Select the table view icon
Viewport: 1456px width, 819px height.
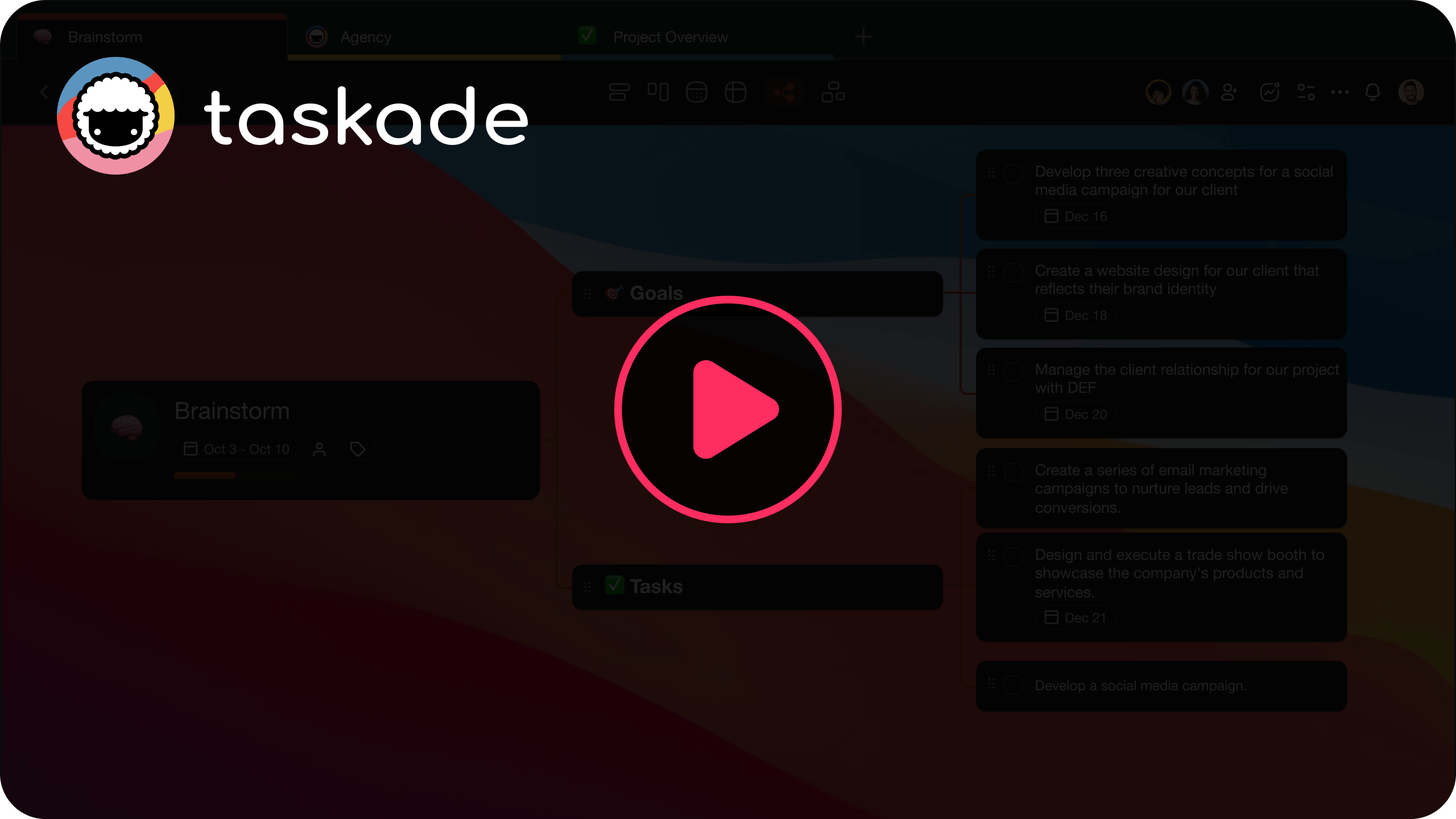click(736, 92)
